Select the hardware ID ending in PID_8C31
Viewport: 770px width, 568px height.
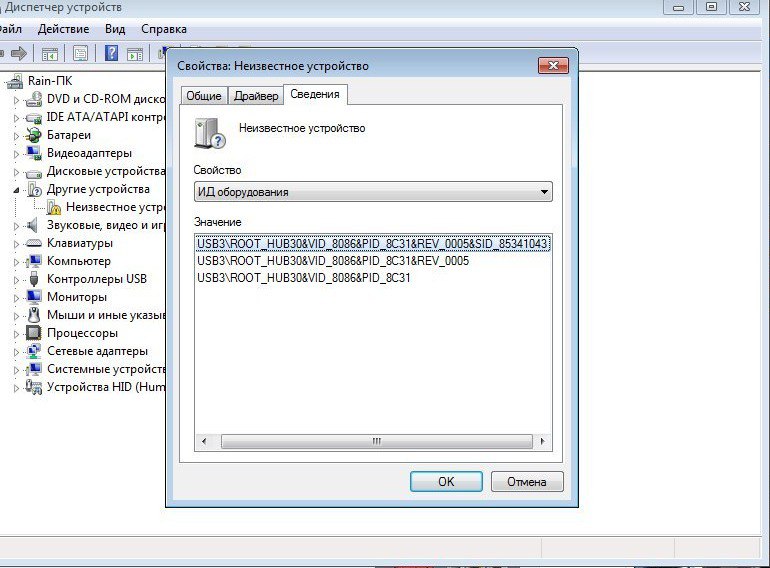click(x=303, y=278)
